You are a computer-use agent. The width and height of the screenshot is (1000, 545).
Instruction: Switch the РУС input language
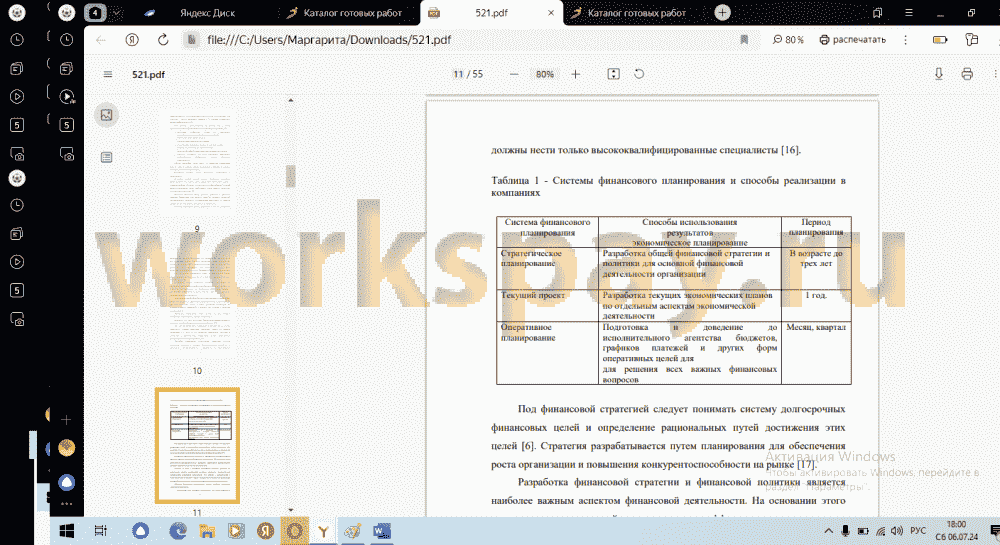918,530
